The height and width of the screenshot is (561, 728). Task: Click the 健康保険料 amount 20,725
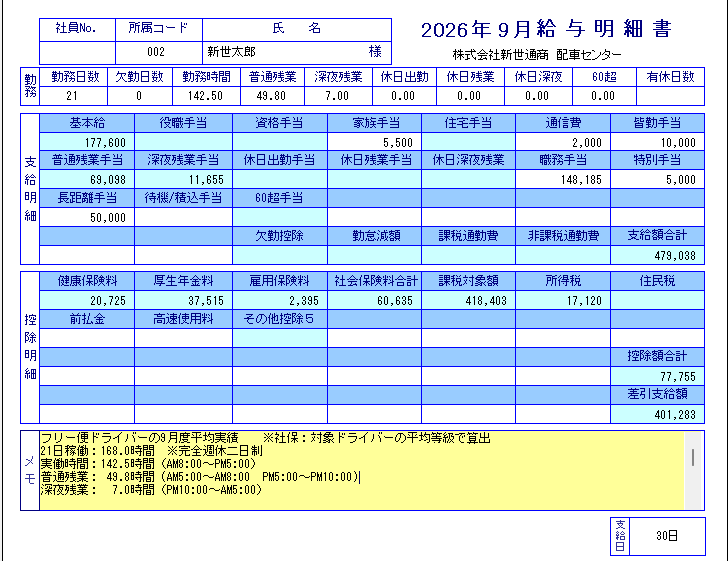[x=87, y=300]
